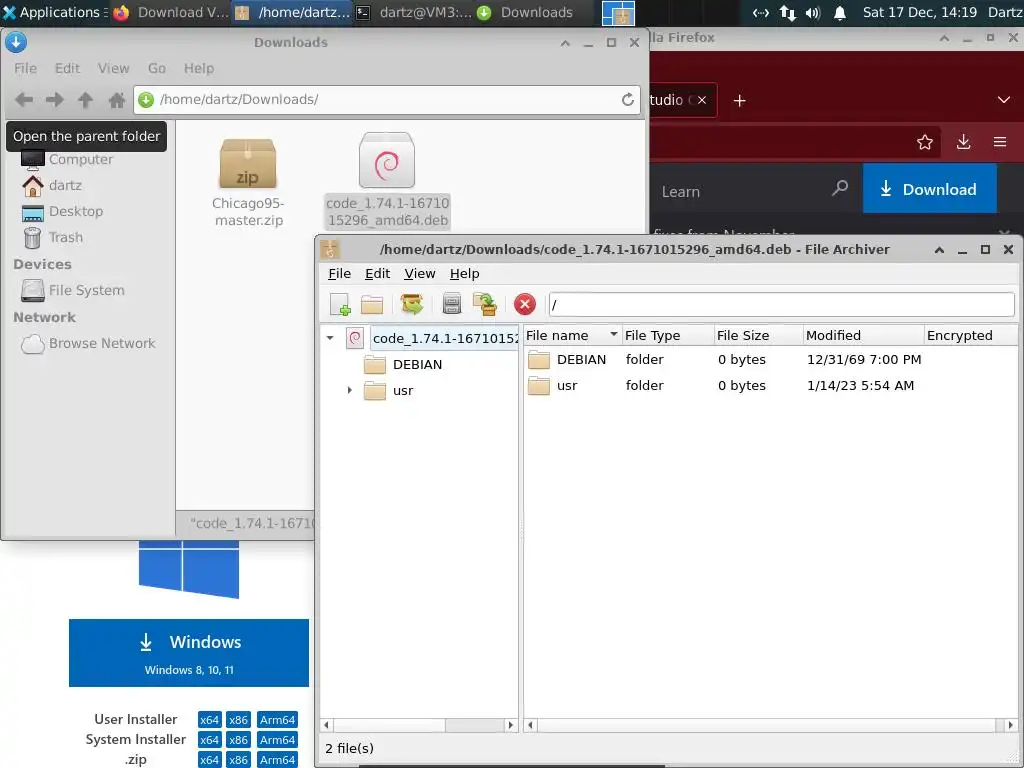Click the Extract files icon with green arrow
This screenshot has width=1024, height=768.
click(x=411, y=304)
